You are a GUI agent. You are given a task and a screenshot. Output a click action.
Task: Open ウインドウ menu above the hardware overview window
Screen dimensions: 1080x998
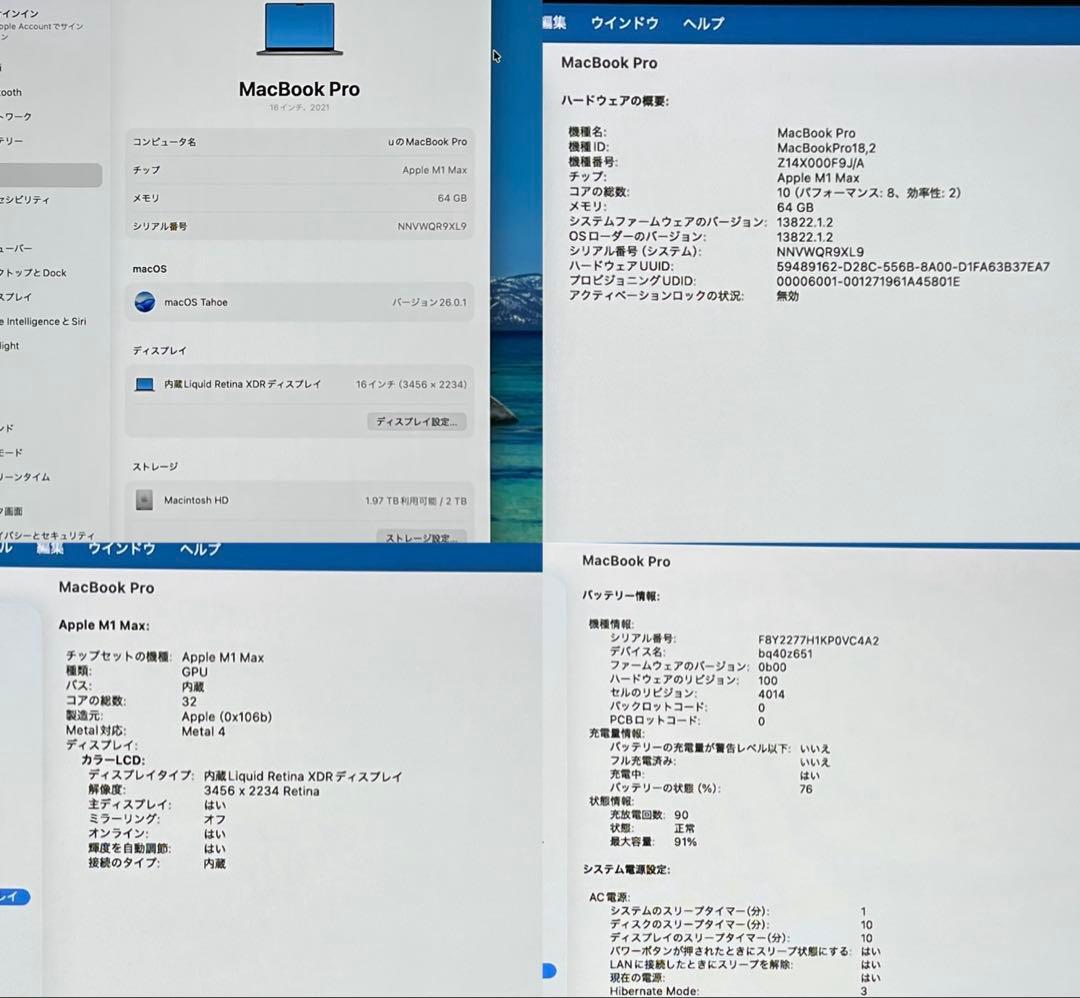tap(625, 23)
